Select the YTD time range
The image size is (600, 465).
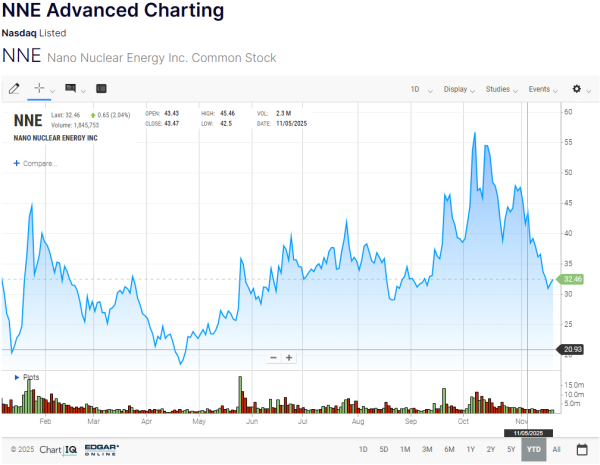[x=534, y=449]
